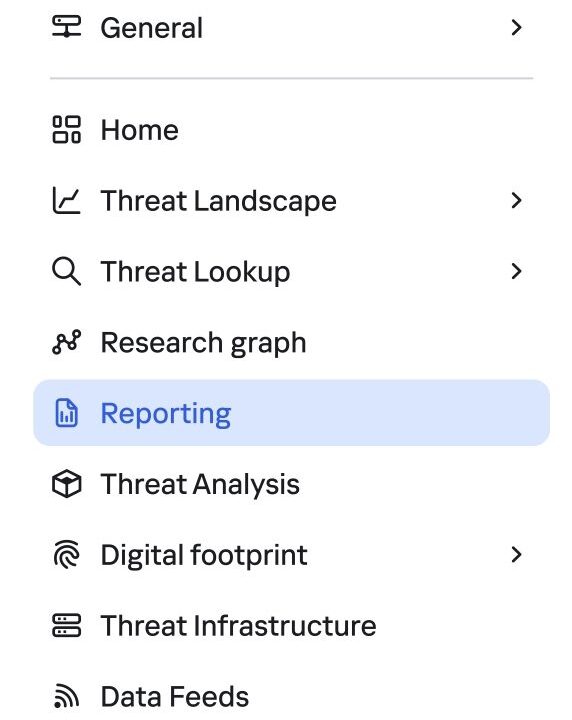Image resolution: width=572 pixels, height=720 pixels.
Task: Navigate to Data Feeds label
Action: (174, 696)
